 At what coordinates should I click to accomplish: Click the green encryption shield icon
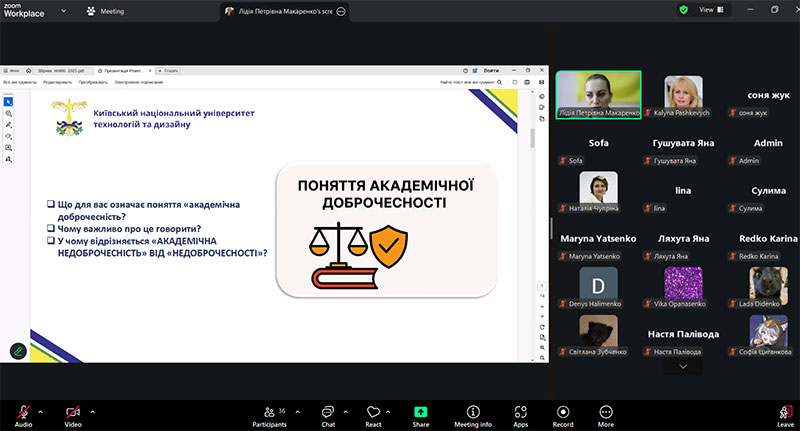[x=684, y=9]
